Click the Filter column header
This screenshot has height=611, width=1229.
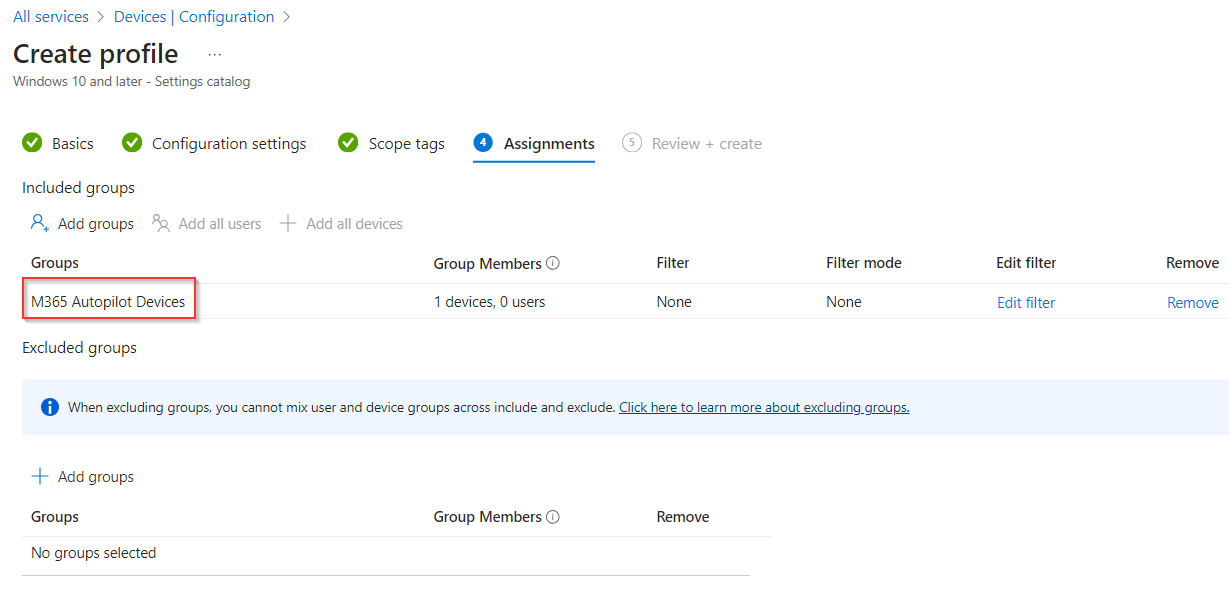click(673, 263)
